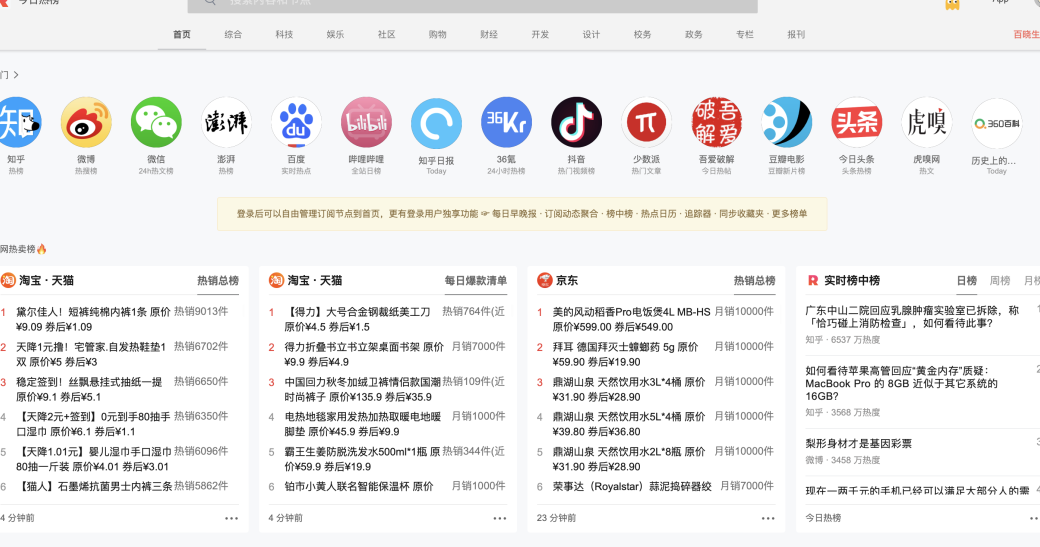Open 梨形身材才是基因彩票 topic

(858, 444)
